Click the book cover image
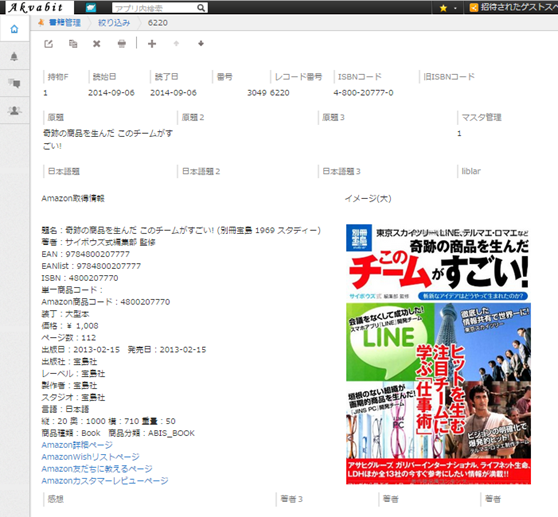 (438, 354)
